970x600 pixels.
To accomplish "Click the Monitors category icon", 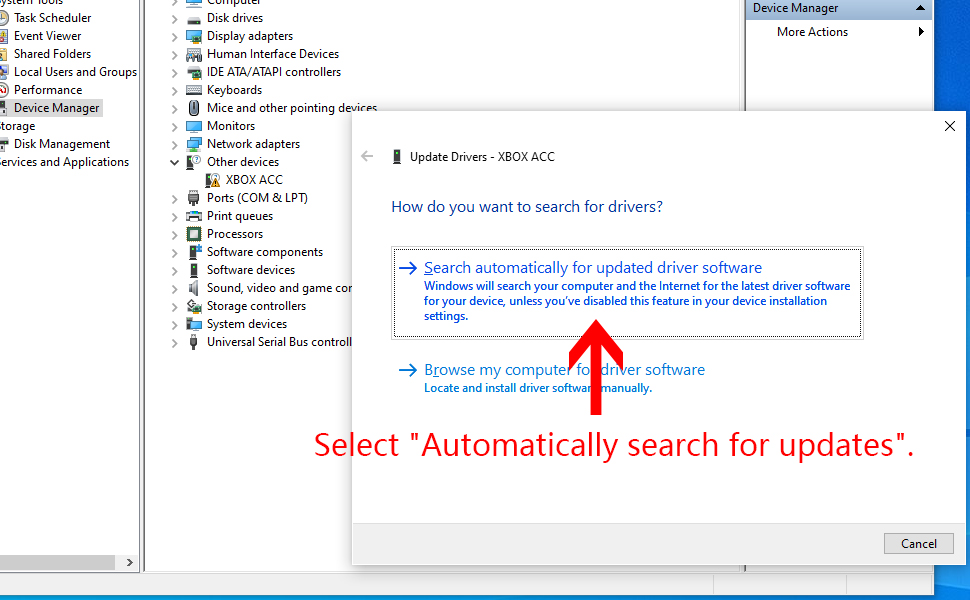I will [194, 126].
